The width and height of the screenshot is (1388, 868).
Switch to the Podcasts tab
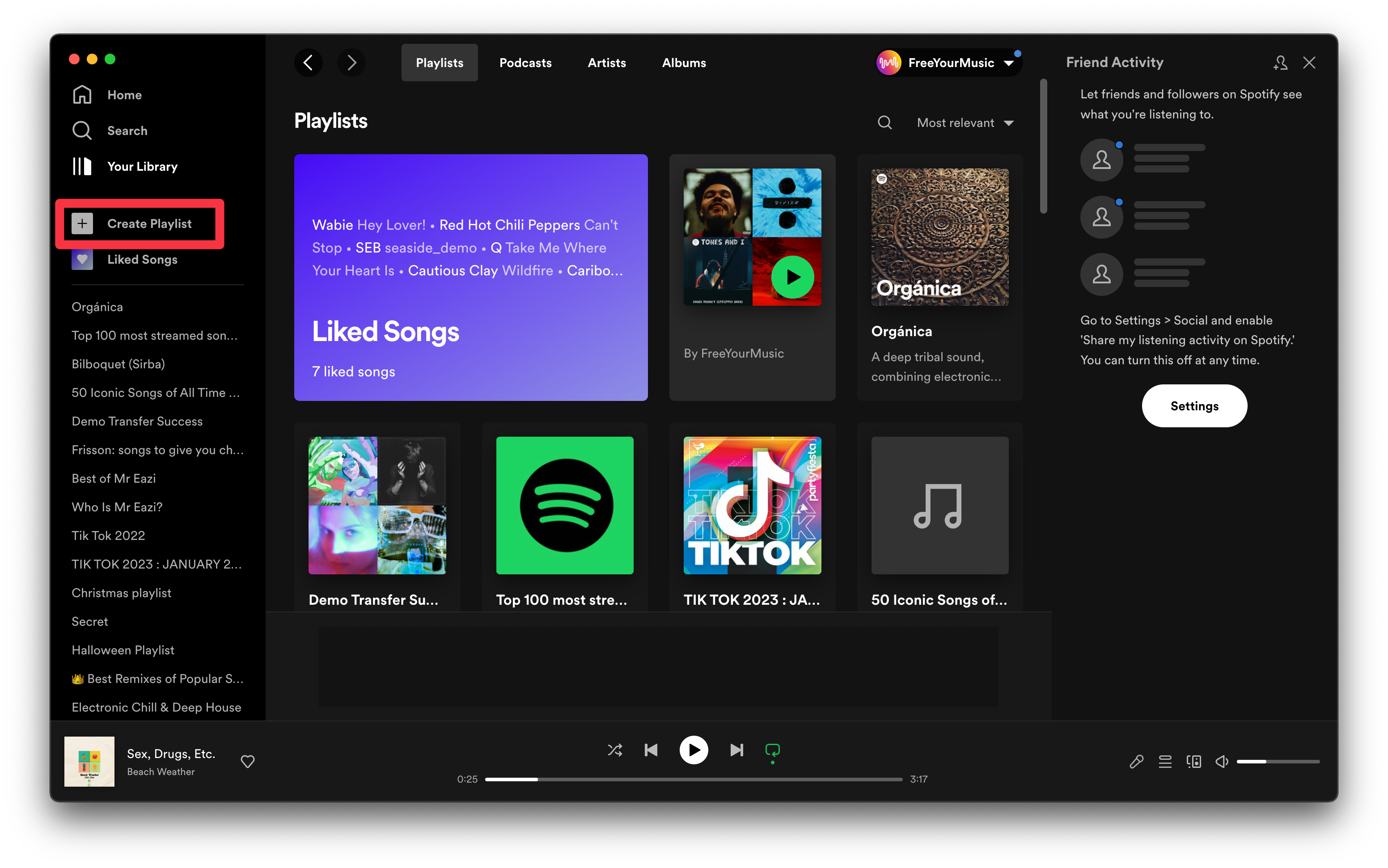(x=525, y=63)
